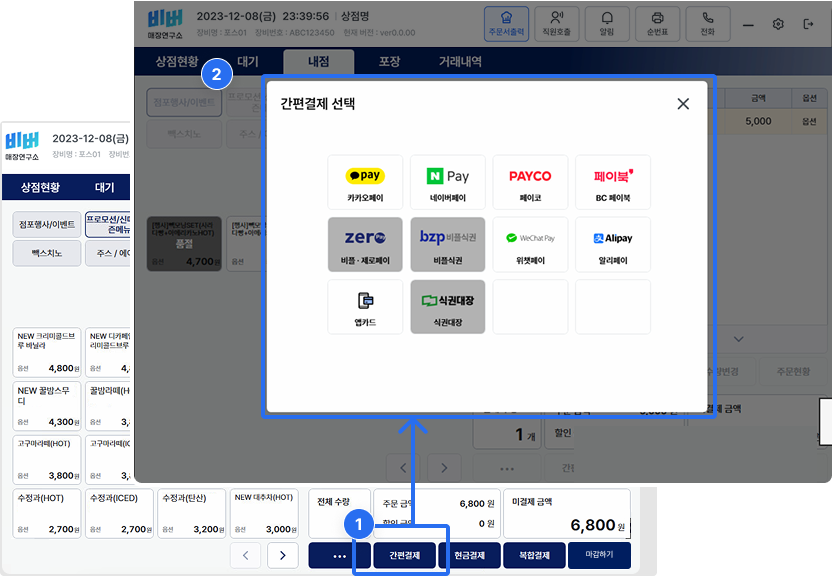Viewport: 836px width, 576px height.
Task: Choose Alipay (알리페이) payment
Action: (x=613, y=244)
